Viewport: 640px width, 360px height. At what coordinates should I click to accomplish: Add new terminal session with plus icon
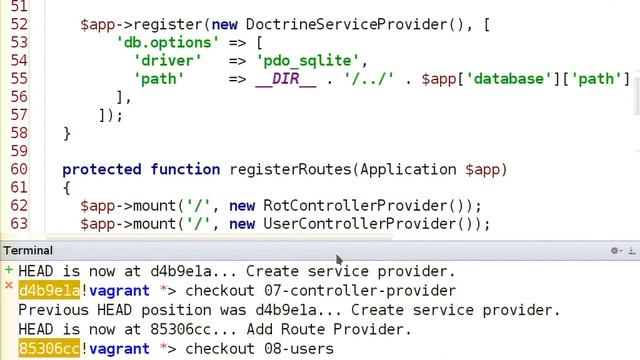coord(9,270)
